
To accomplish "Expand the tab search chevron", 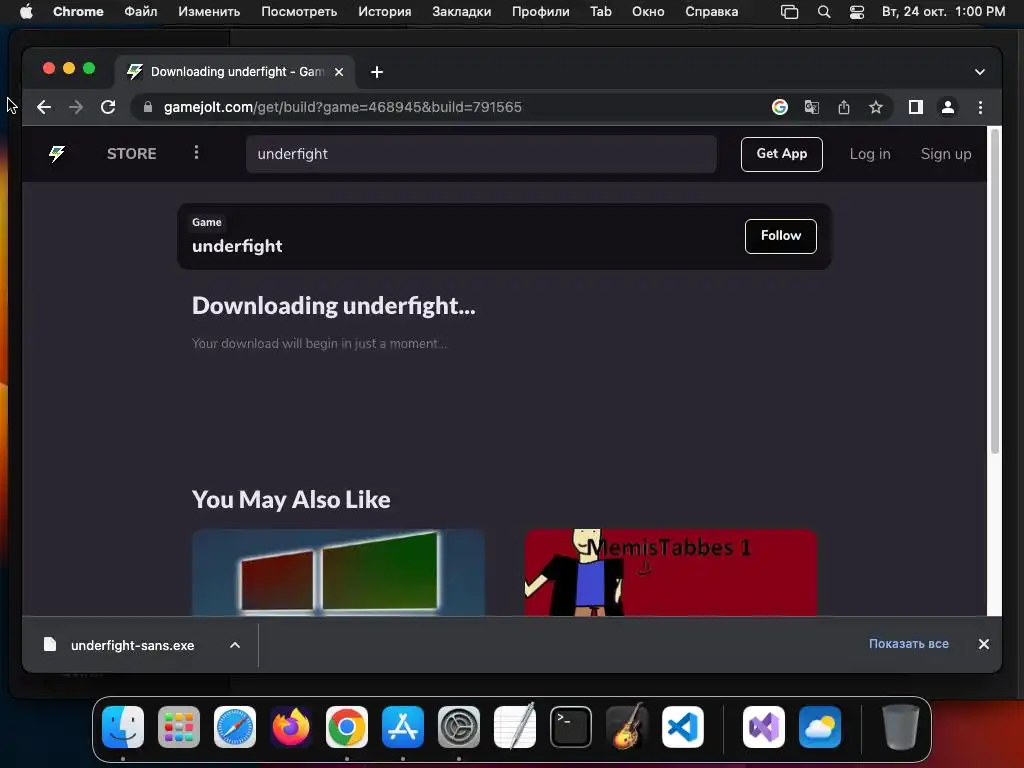I will tap(980, 72).
